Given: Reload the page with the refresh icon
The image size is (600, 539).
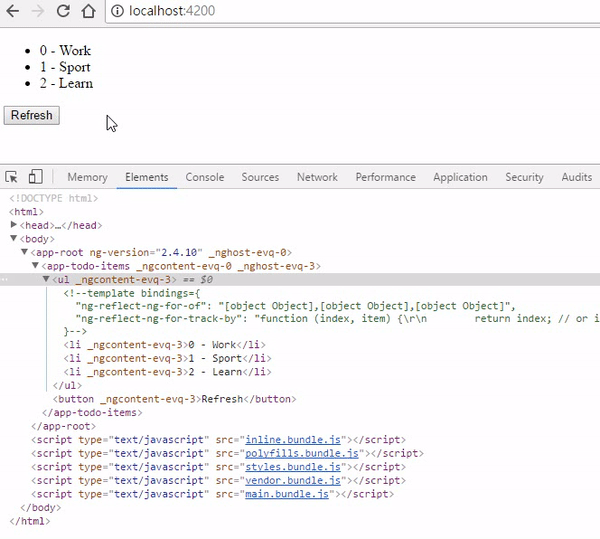Looking at the screenshot, I should (x=63, y=11).
